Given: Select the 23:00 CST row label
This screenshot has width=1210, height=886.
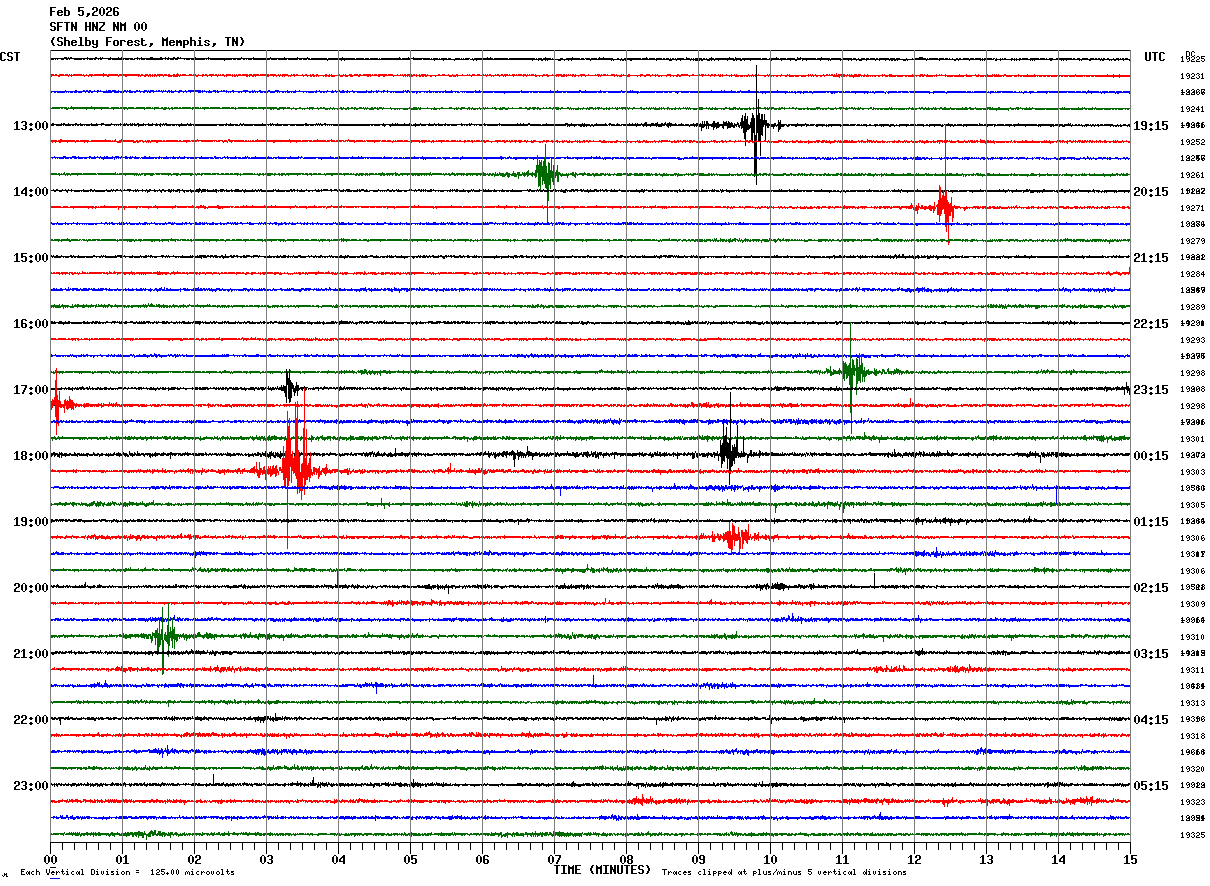Looking at the screenshot, I should (30, 786).
